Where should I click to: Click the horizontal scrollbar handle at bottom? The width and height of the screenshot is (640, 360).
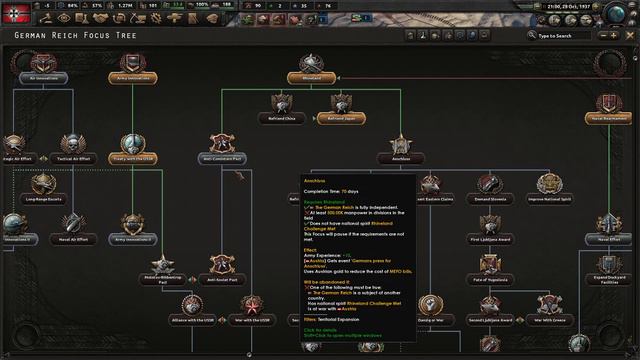(x=249, y=355)
